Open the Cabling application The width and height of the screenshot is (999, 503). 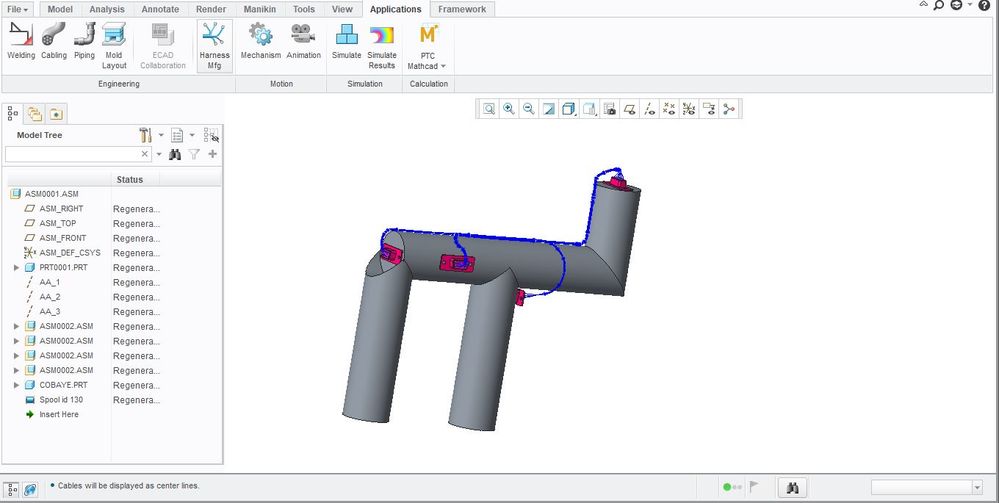[54, 41]
